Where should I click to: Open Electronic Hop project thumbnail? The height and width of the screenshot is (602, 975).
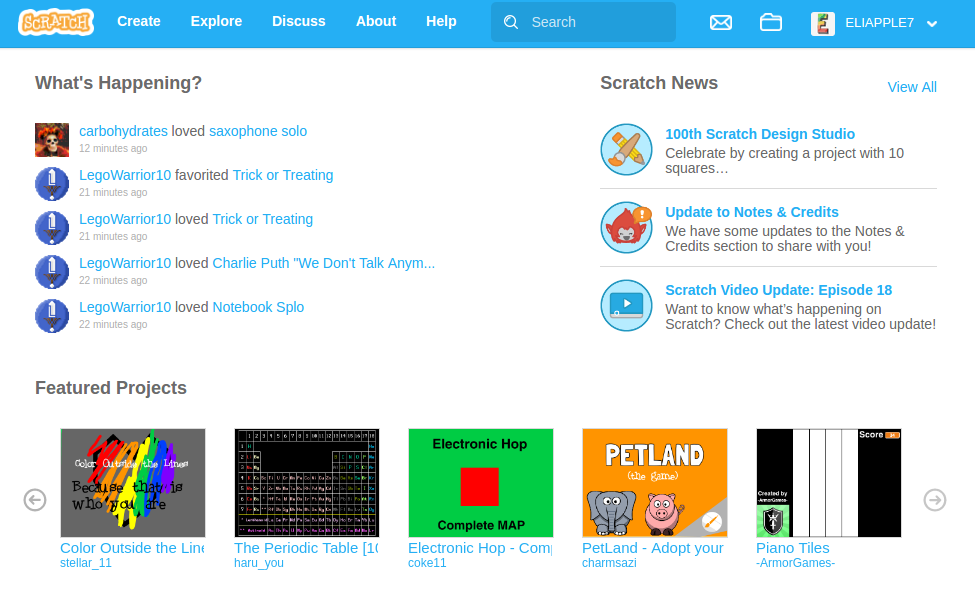(x=481, y=483)
